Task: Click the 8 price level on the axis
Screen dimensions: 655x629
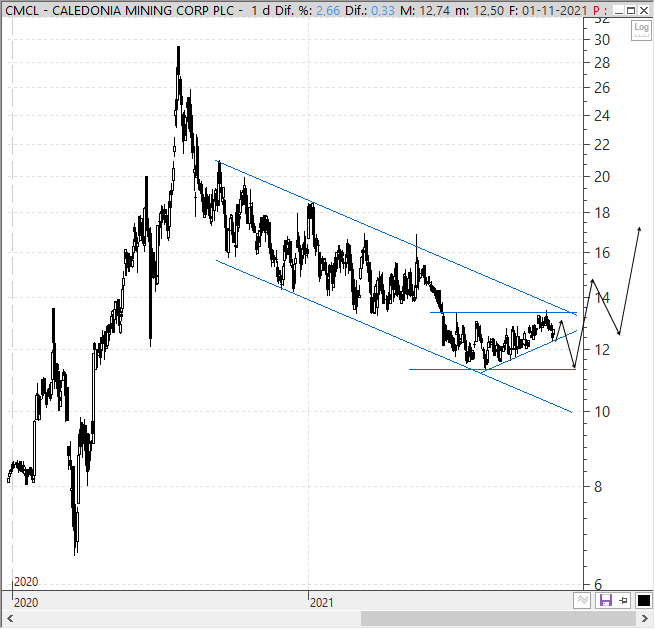Action: click(x=598, y=487)
